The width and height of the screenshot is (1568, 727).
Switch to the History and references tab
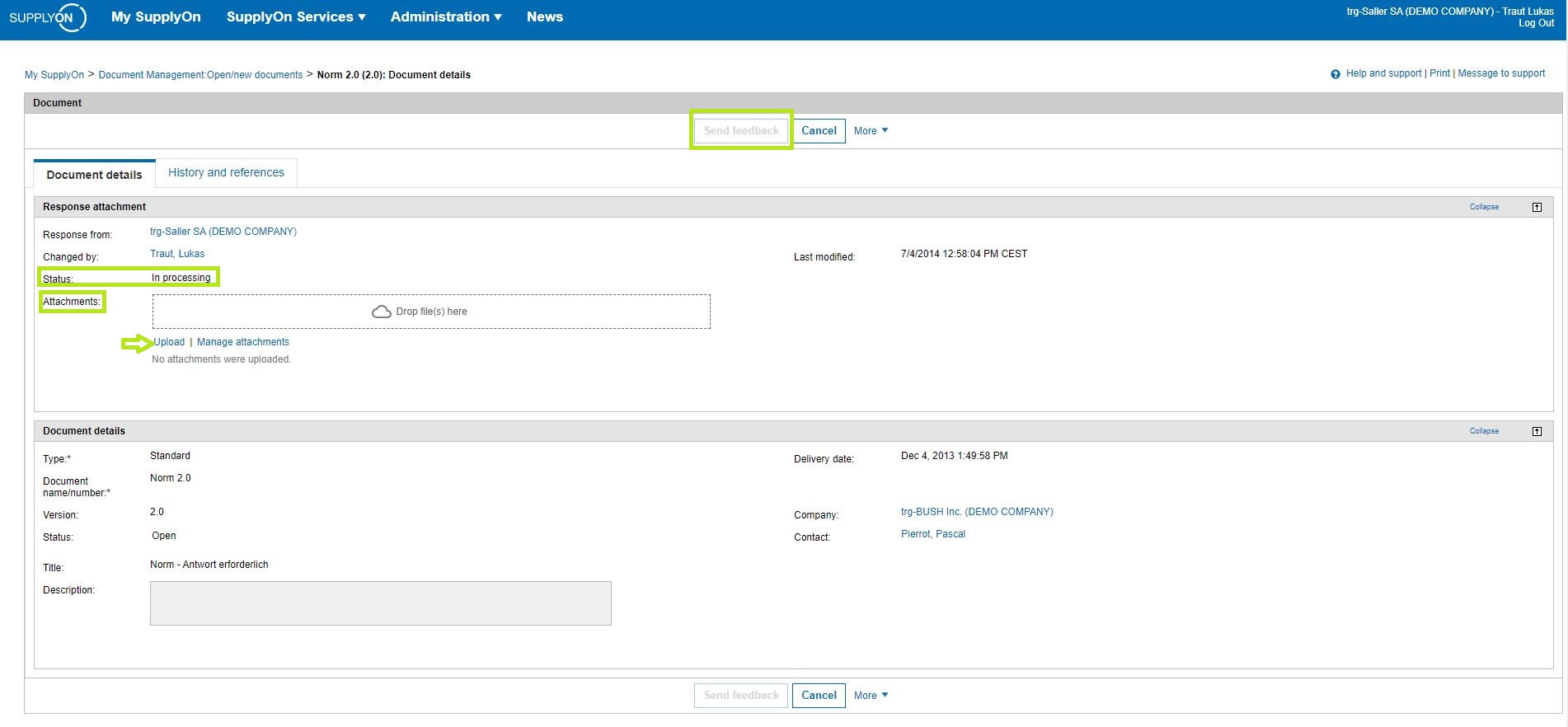226,172
